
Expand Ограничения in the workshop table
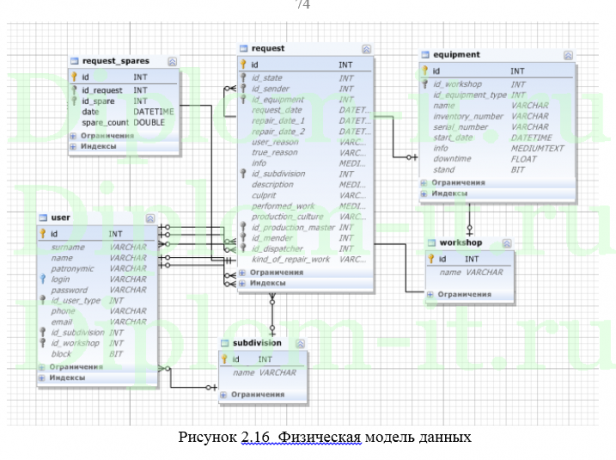[x=430, y=294]
